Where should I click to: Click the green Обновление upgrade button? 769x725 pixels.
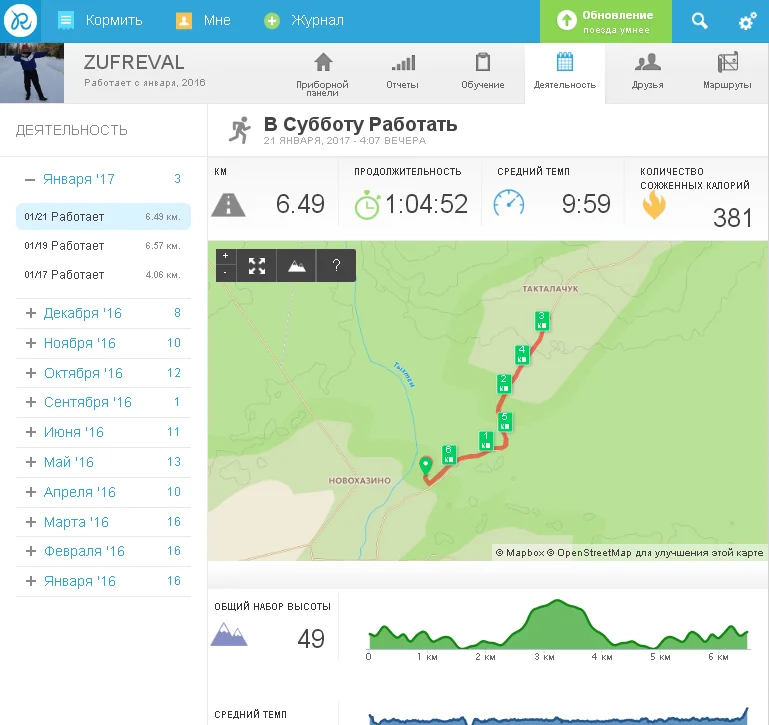point(606,21)
